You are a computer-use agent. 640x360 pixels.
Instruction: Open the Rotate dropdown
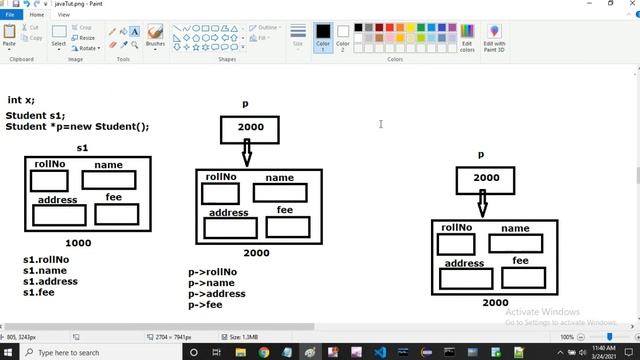(86, 48)
